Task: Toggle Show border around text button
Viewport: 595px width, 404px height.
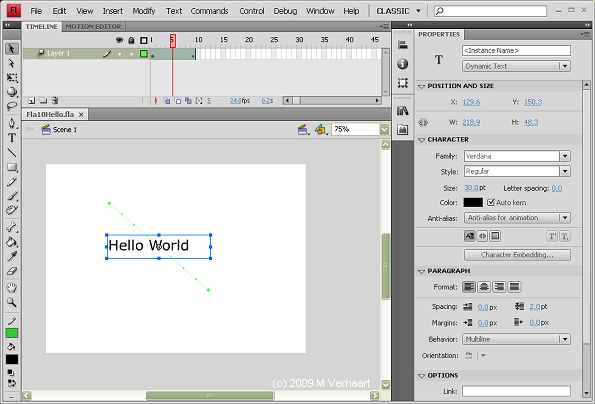Action: (x=495, y=236)
